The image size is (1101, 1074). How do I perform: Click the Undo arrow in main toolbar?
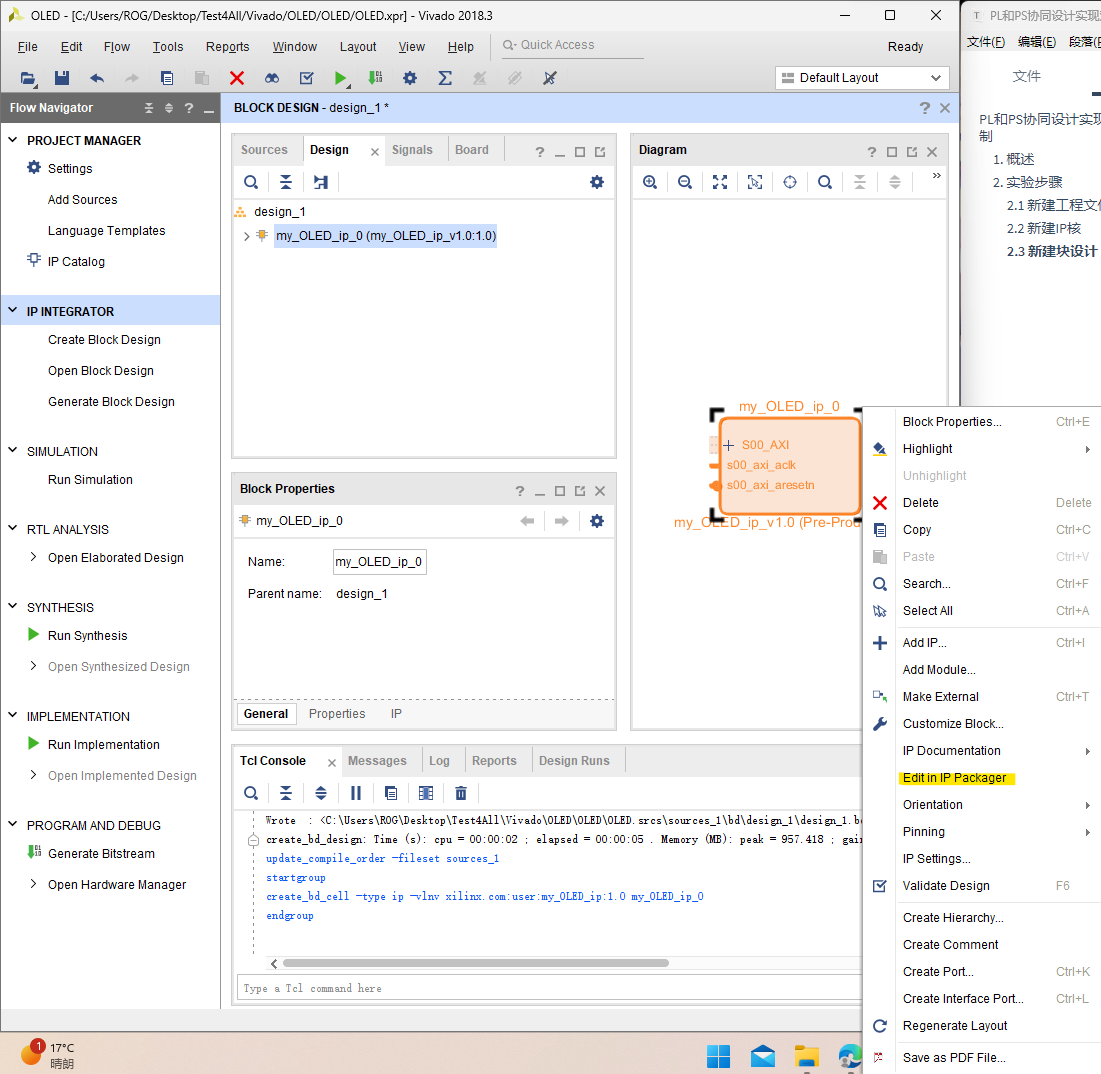tap(97, 78)
